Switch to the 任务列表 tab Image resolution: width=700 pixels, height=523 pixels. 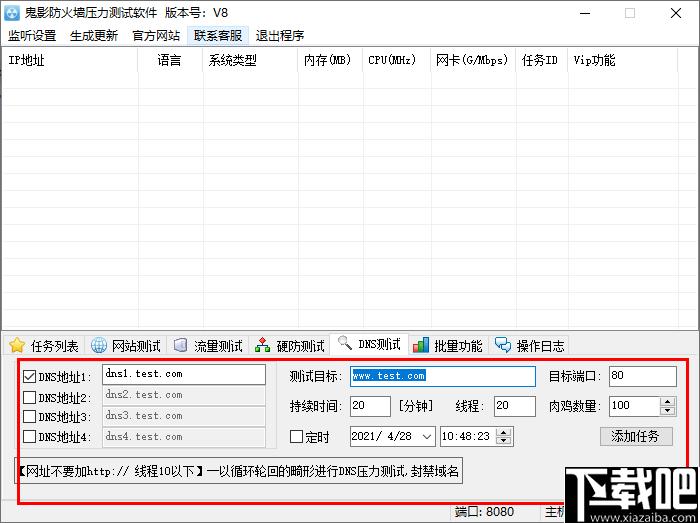click(x=44, y=345)
